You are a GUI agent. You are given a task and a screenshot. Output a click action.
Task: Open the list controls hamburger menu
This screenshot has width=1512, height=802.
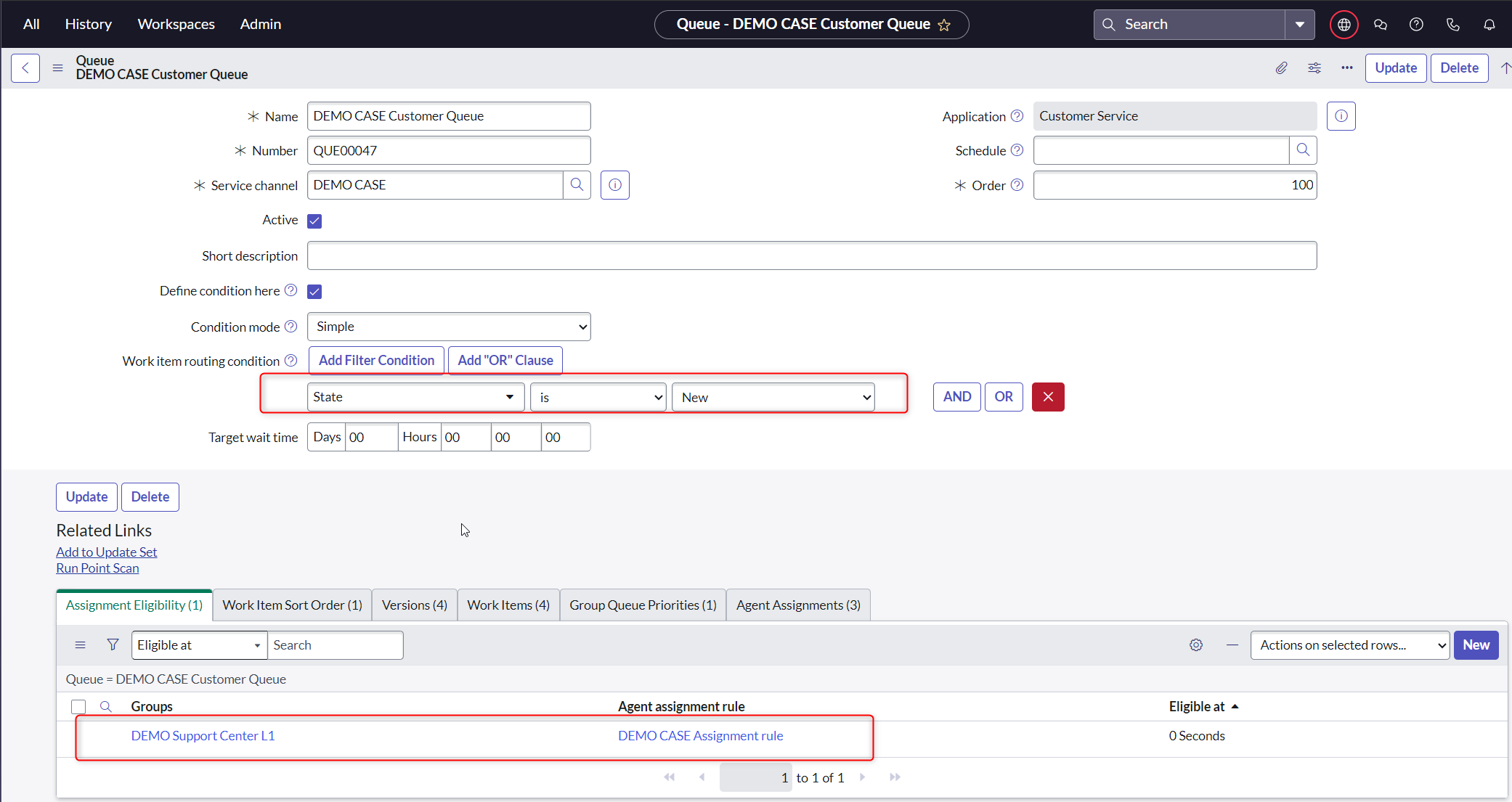pos(81,645)
